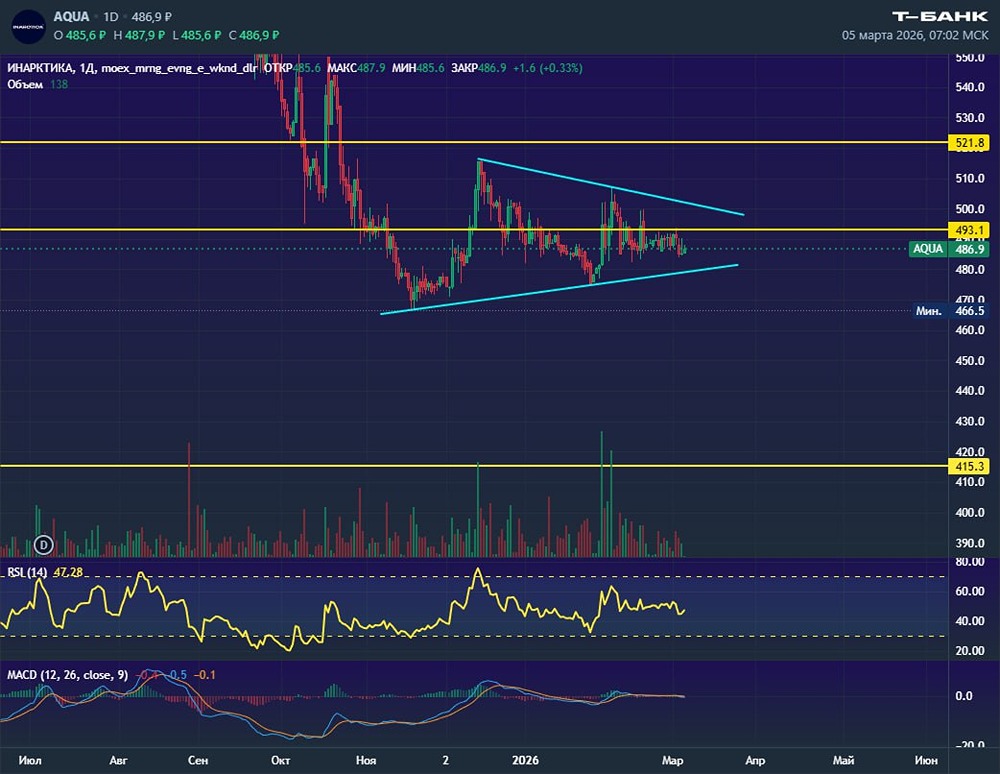1000x774 pixels.
Task: Click the INARCTICA round logo icon
Action: [x=28, y=27]
